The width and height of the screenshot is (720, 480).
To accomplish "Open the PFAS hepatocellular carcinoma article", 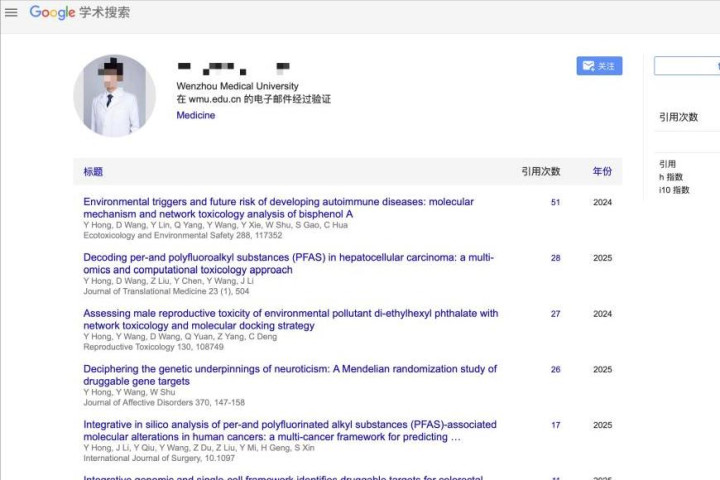I will pyautogui.click(x=288, y=263).
